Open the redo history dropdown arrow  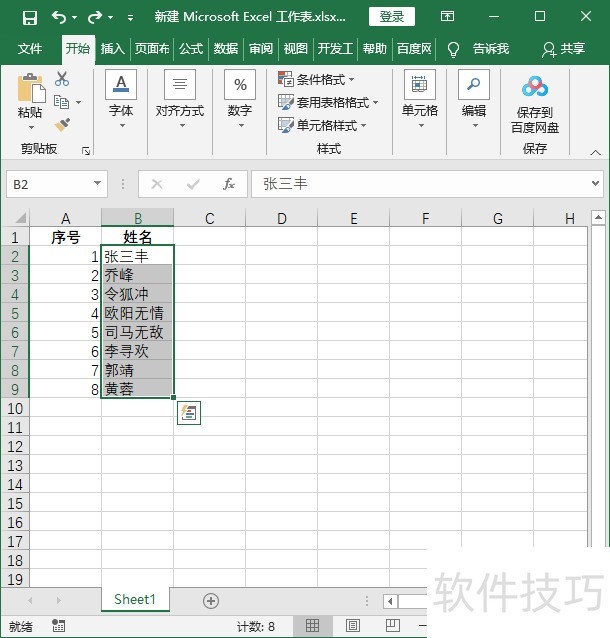pyautogui.click(x=111, y=17)
